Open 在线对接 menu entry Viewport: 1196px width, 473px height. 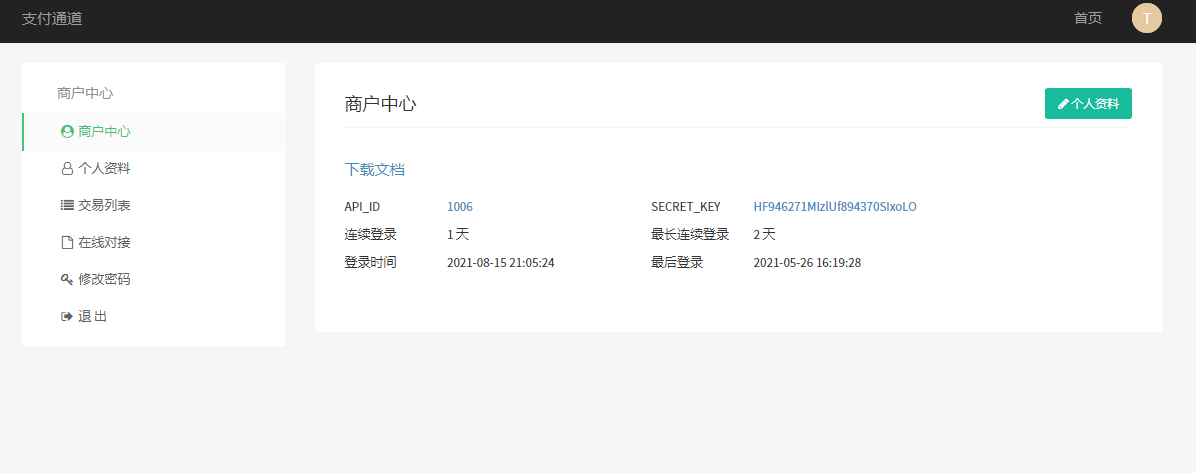pyautogui.click(x=153, y=243)
